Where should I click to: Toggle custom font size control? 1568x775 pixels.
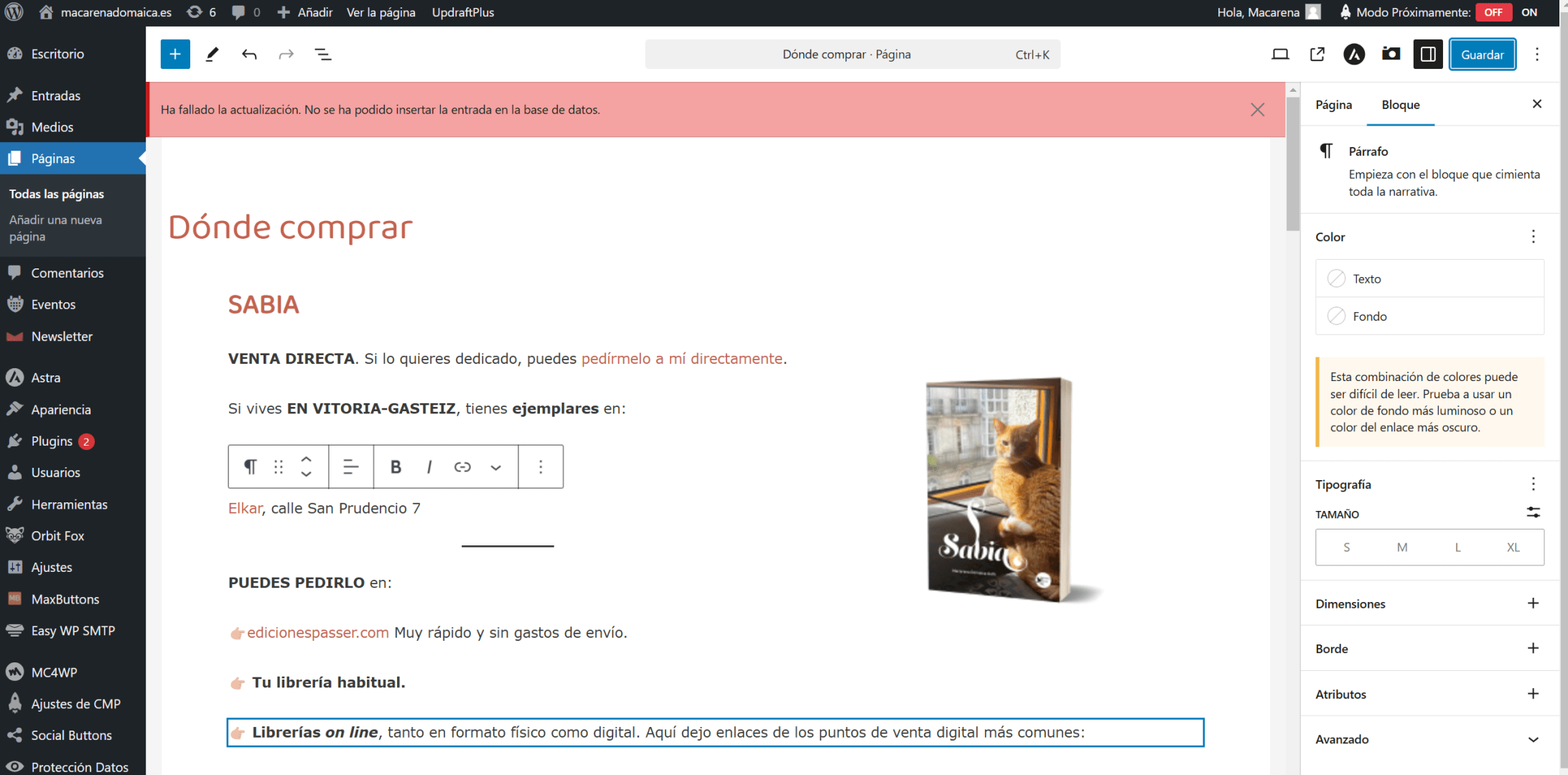click(x=1533, y=513)
